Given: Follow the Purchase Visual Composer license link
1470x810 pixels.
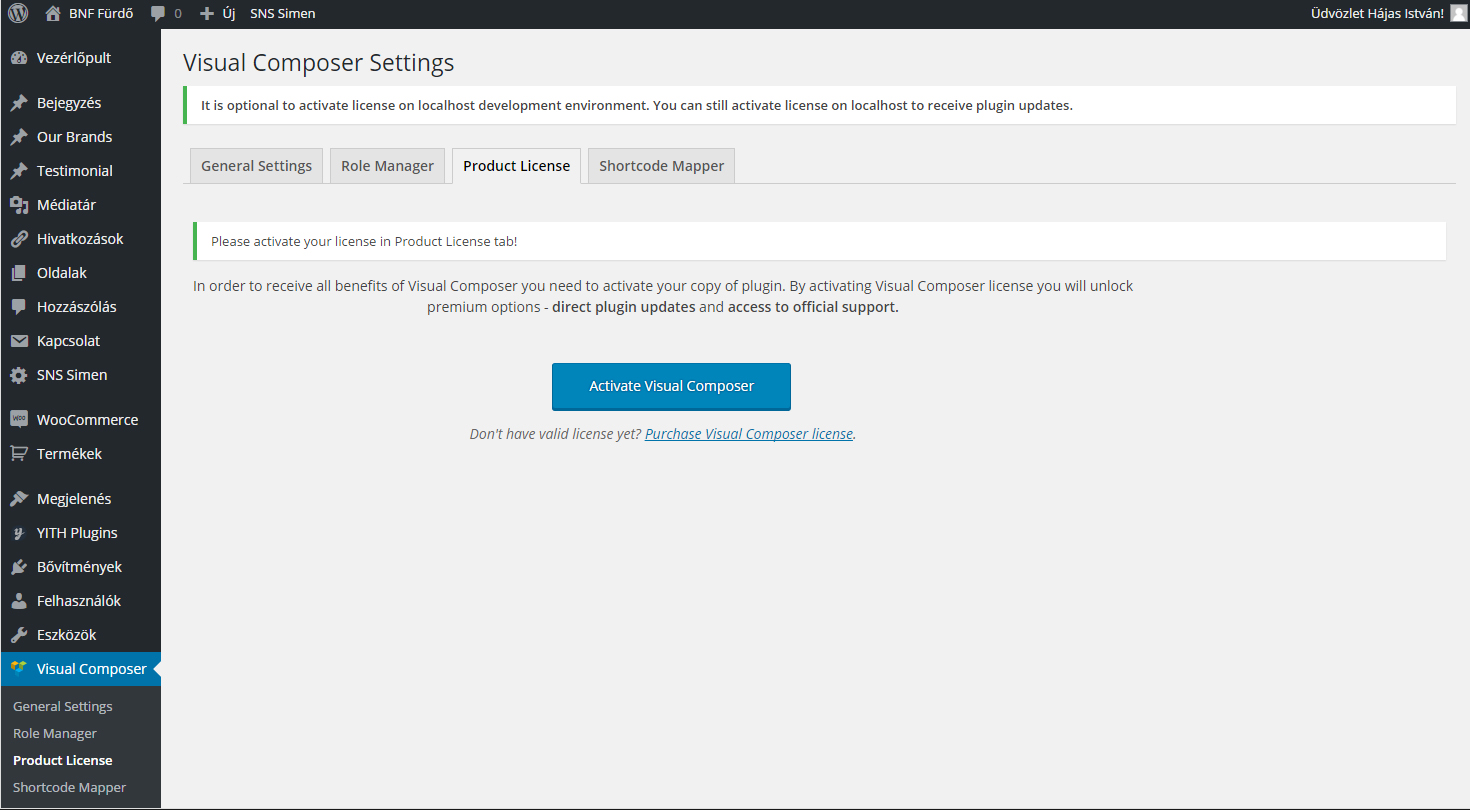Looking at the screenshot, I should coord(749,434).
